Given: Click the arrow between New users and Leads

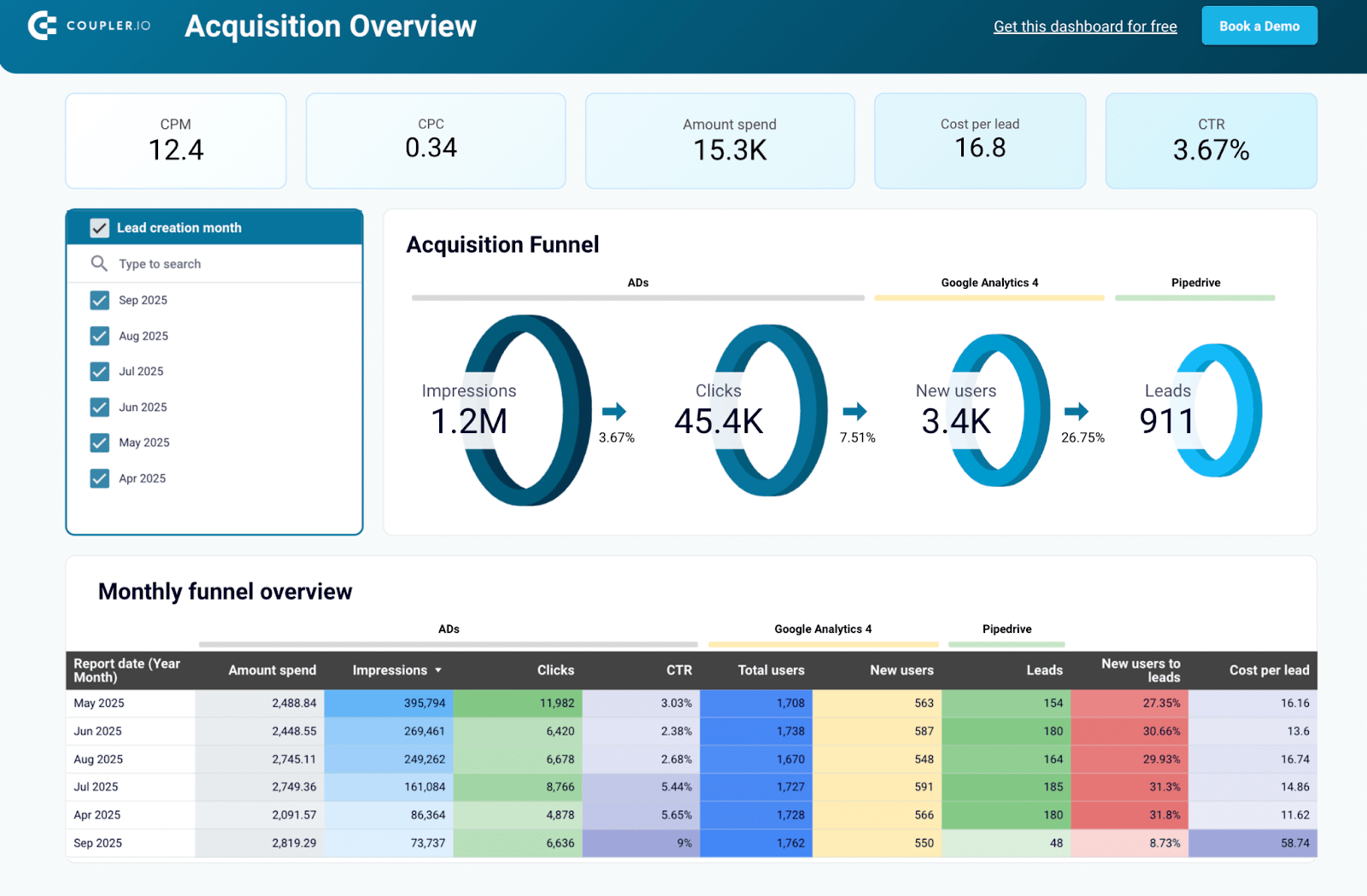Looking at the screenshot, I should tap(1076, 412).
